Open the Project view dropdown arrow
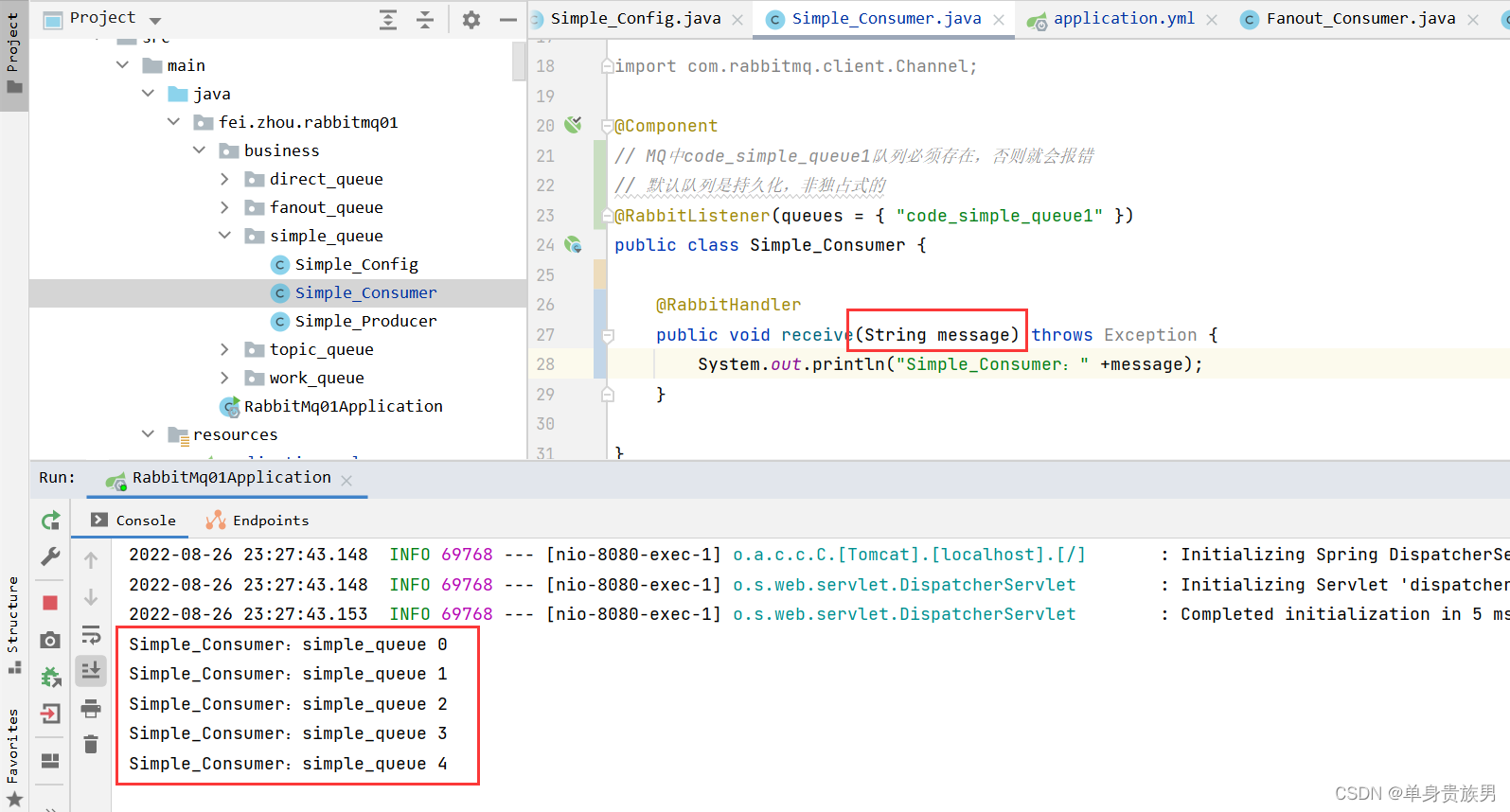Viewport: 1510px width, 812px height. 155,20
